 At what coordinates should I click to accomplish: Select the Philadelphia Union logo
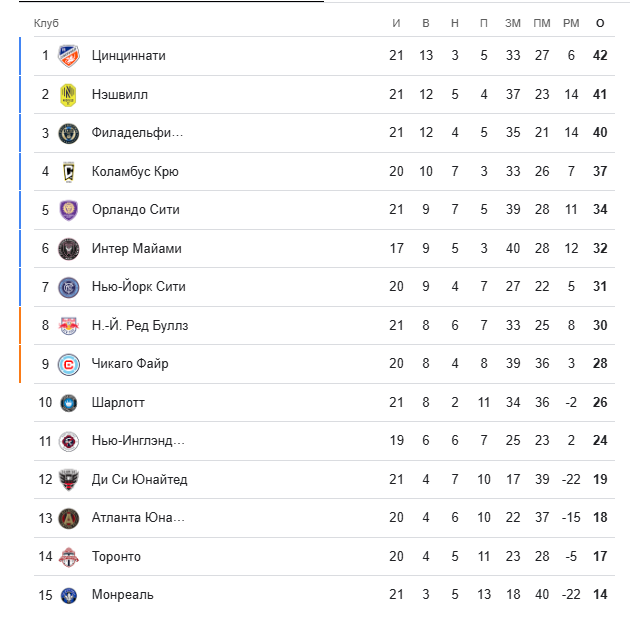pyautogui.click(x=68, y=133)
